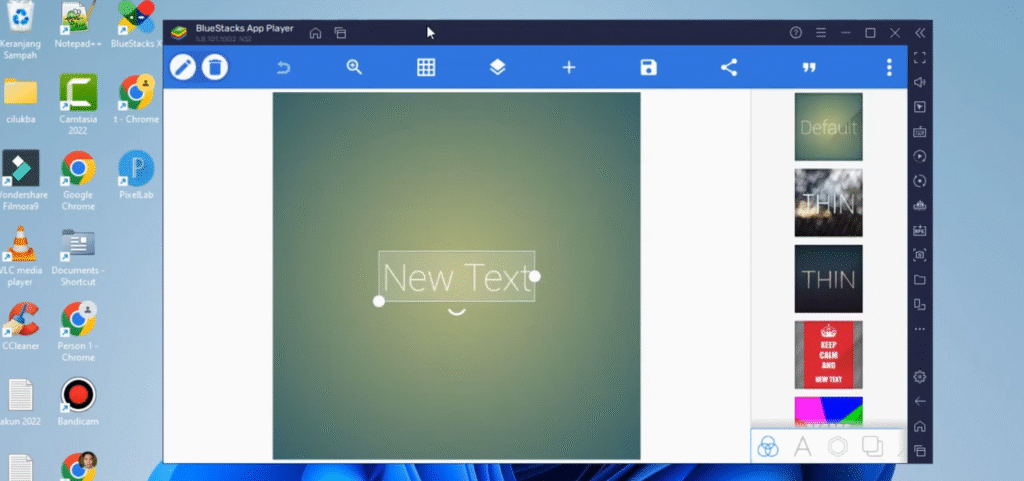Open BlueStacks hamburger menu
1024x481 pixels.
(x=821, y=33)
